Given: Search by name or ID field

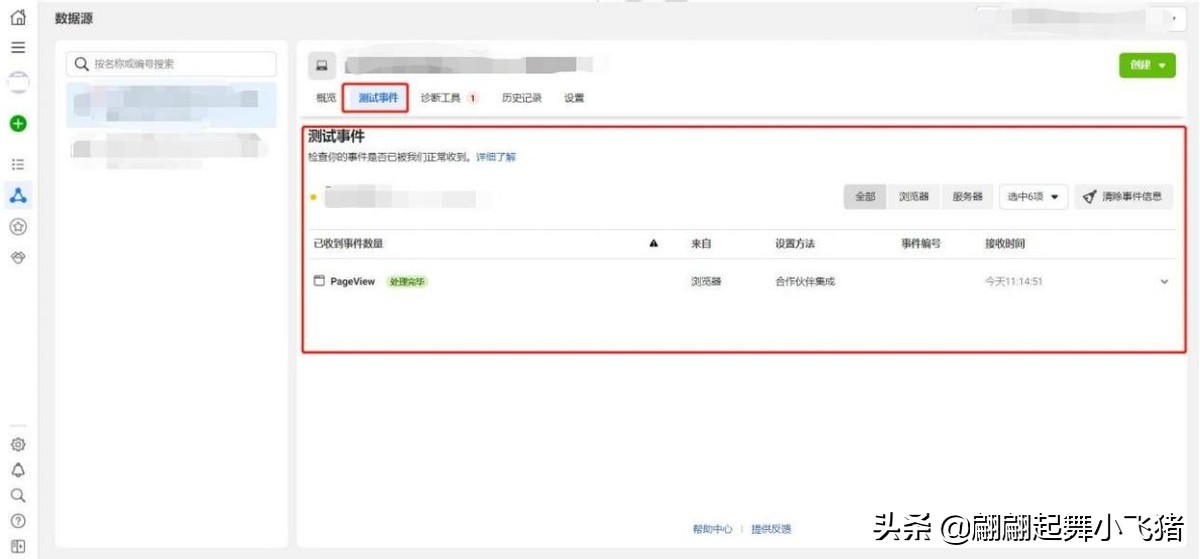Looking at the screenshot, I should 171,64.
